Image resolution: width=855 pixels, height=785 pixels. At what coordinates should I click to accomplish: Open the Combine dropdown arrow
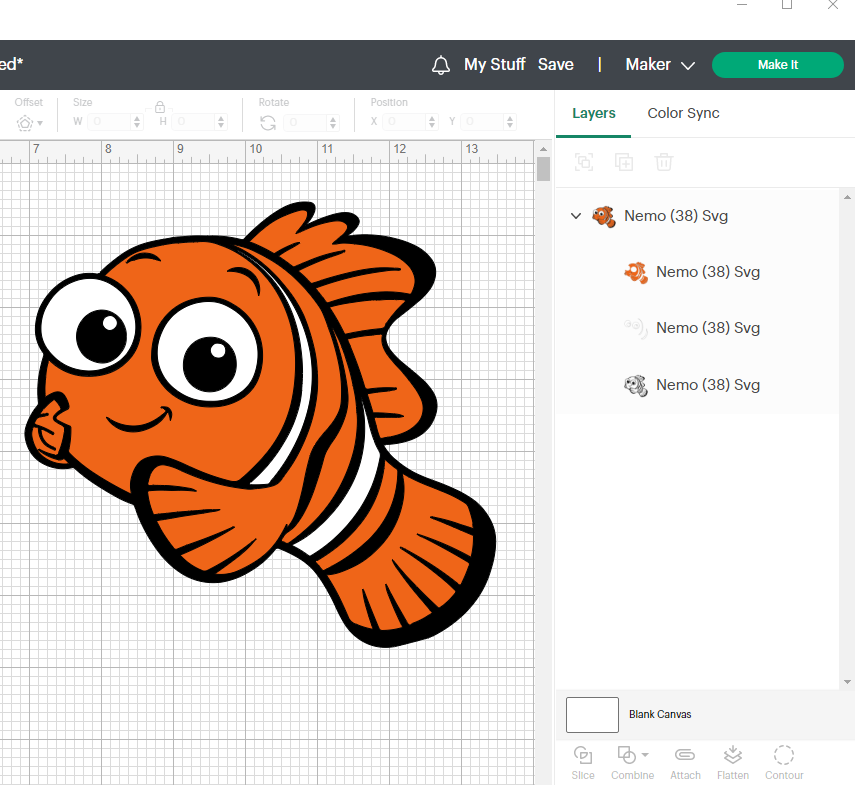(x=646, y=755)
